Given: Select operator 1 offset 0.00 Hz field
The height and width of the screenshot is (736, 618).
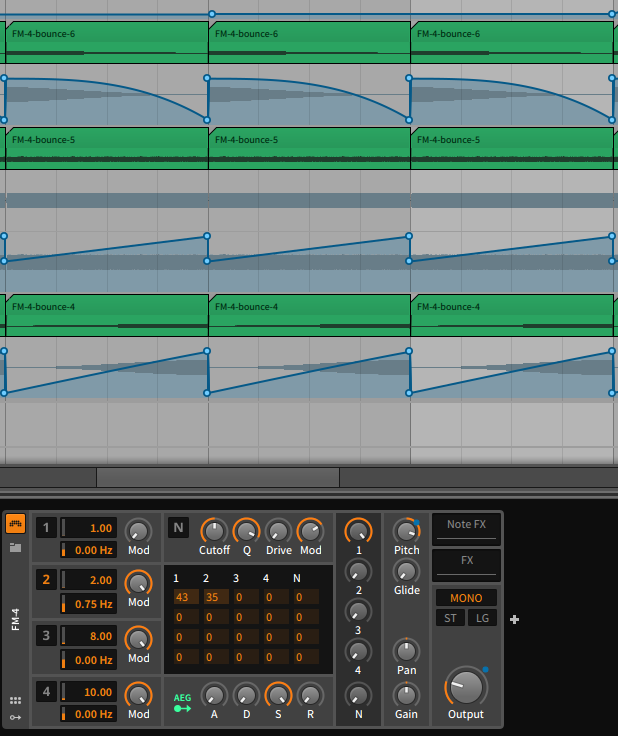Looking at the screenshot, I should (88, 550).
